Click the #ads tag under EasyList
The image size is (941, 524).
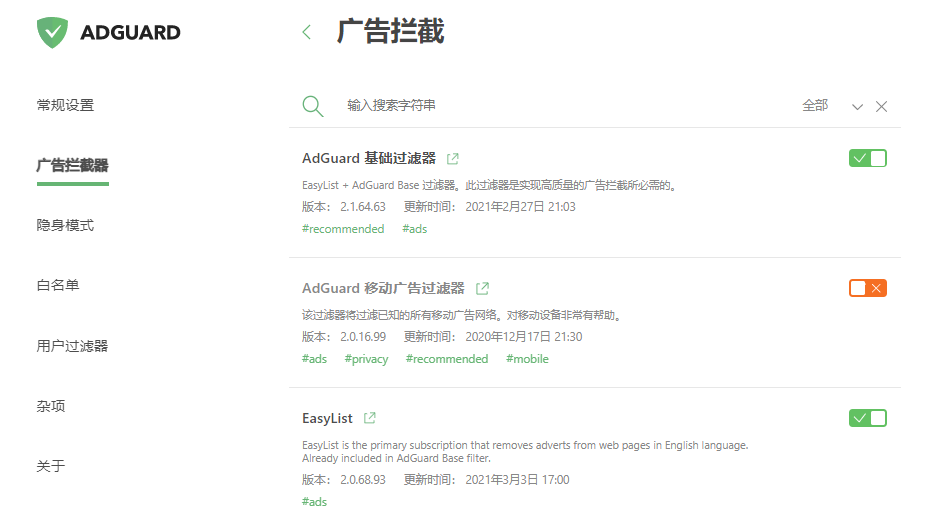314,502
